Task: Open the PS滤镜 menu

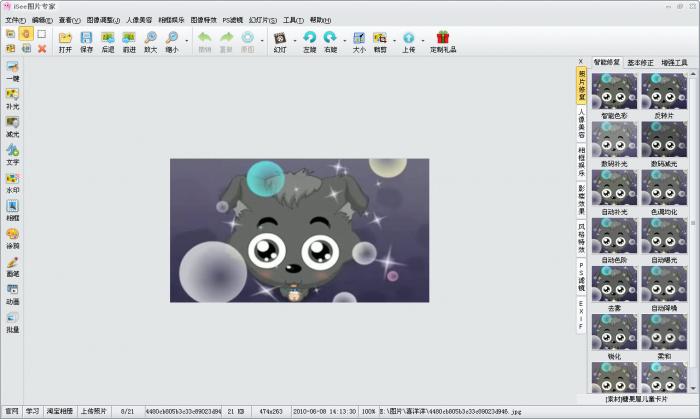Action: click(233, 20)
